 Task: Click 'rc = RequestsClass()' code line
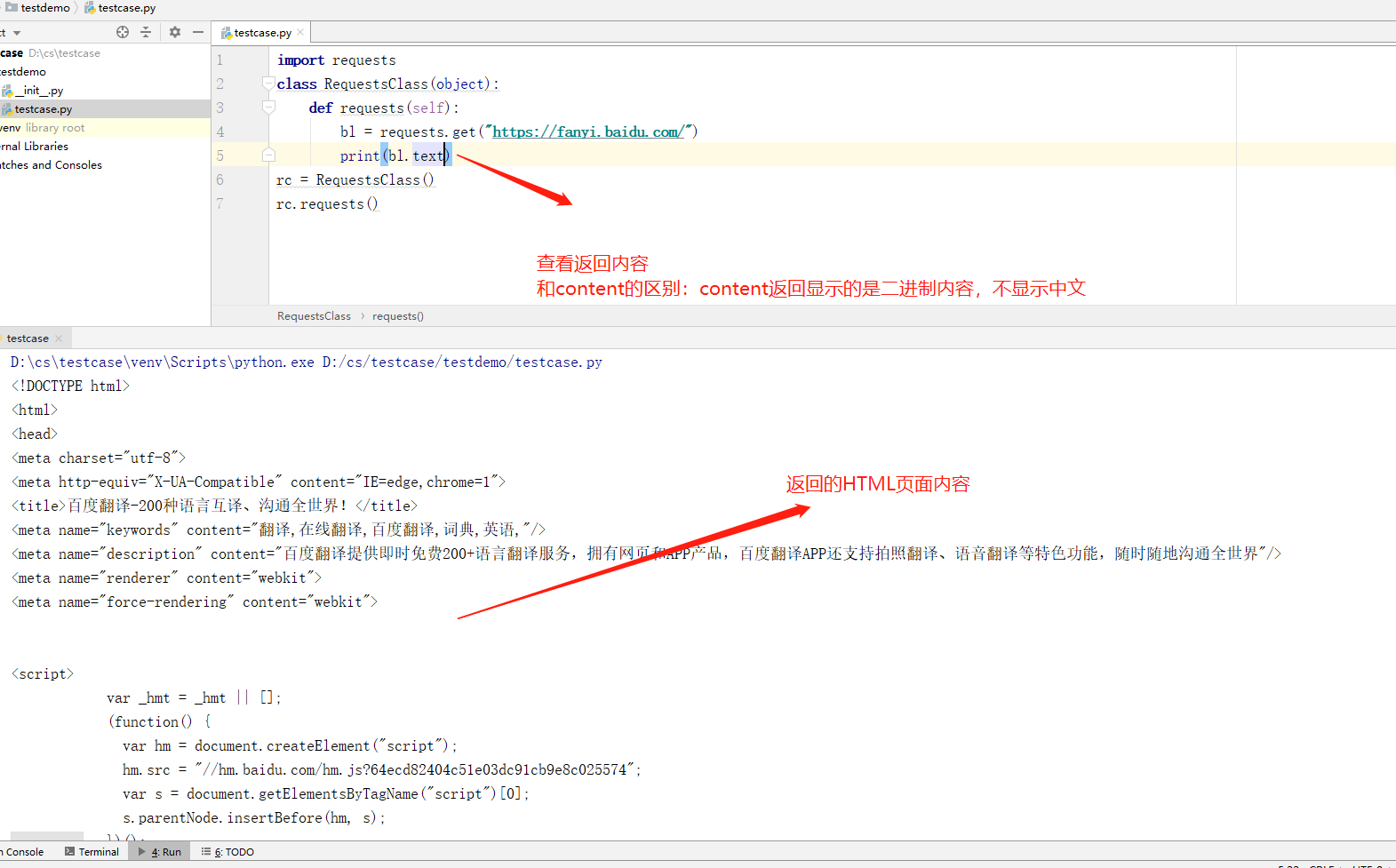(355, 180)
